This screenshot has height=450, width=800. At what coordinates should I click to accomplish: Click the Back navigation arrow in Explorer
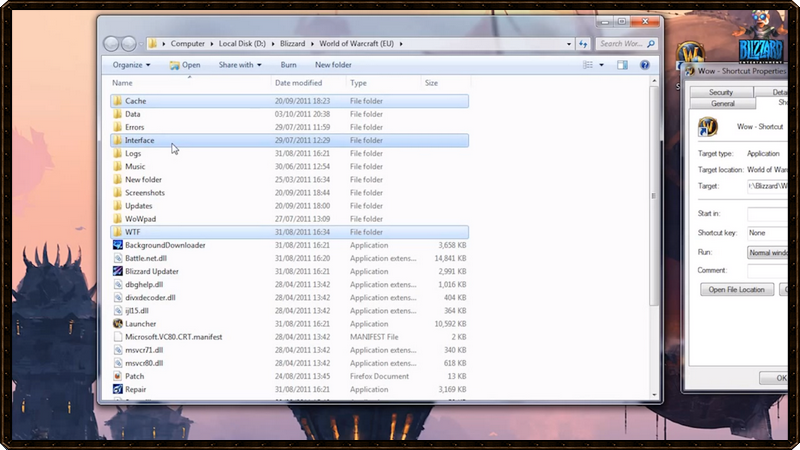111,44
